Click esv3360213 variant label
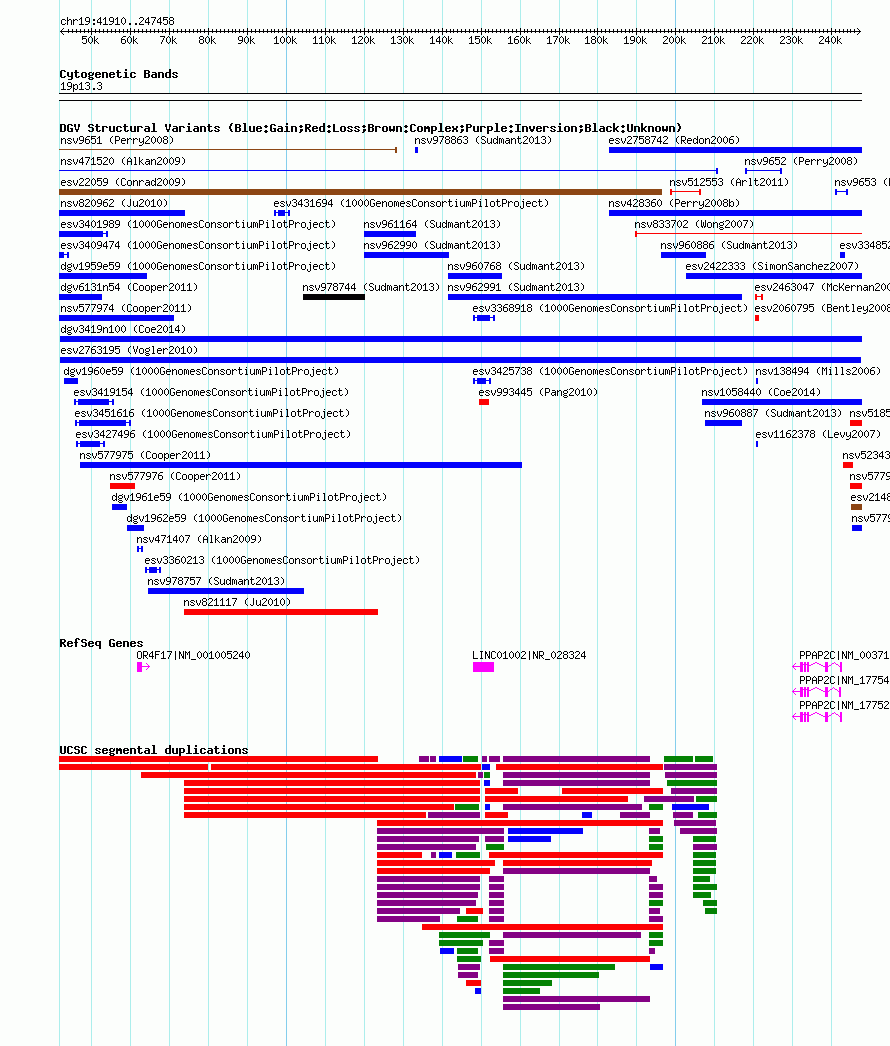The height and width of the screenshot is (1046, 890). tap(282, 560)
